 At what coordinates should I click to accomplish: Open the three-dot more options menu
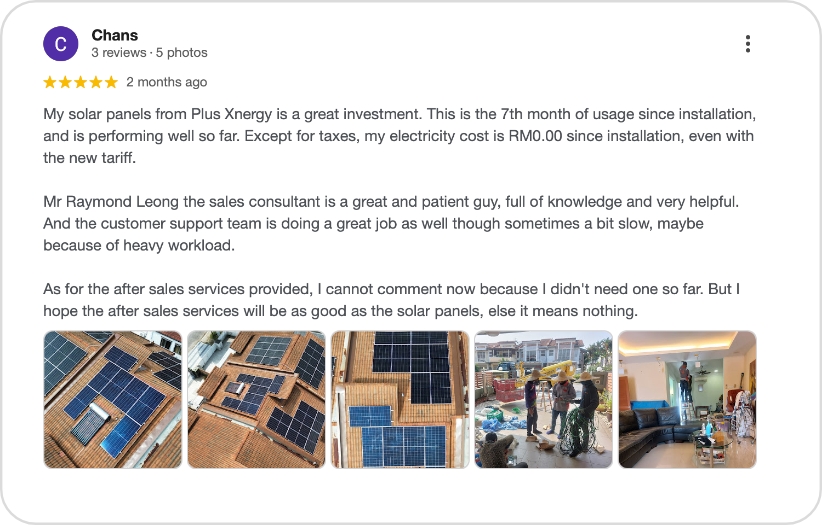(x=747, y=44)
